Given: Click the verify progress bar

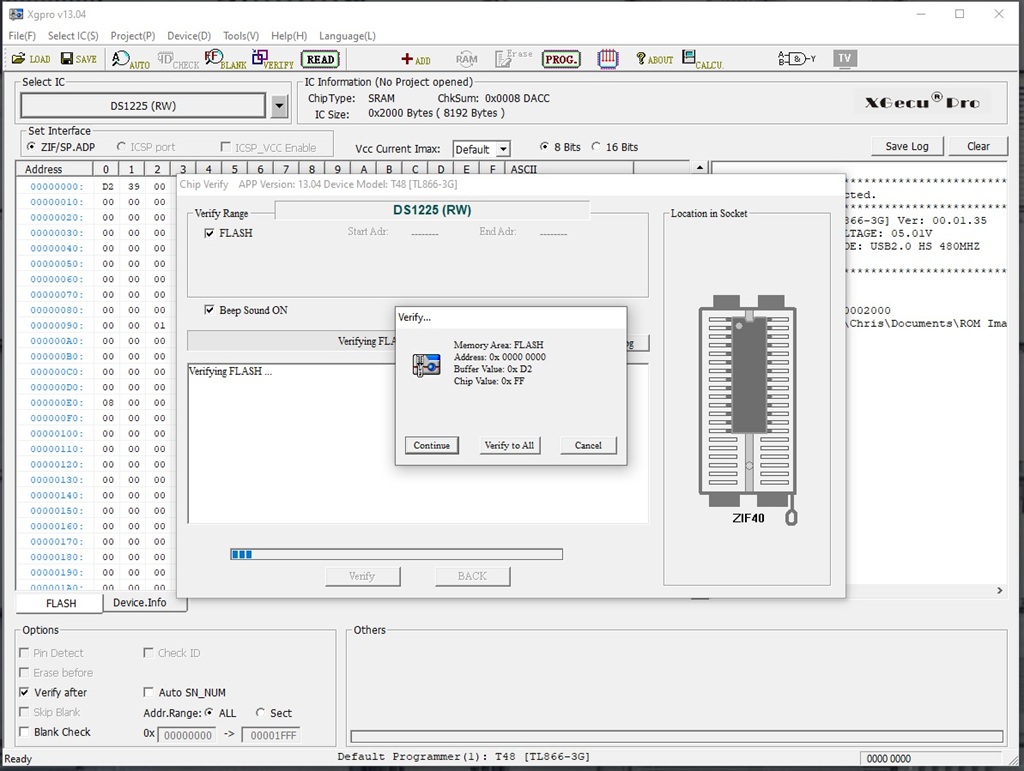Looking at the screenshot, I should pyautogui.click(x=396, y=554).
